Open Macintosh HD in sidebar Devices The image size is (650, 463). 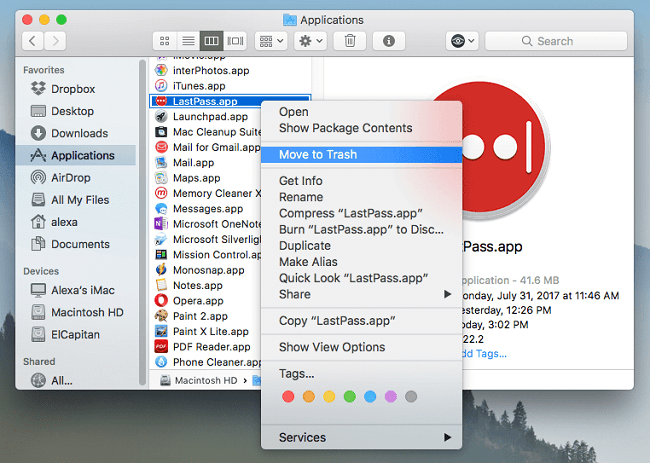coord(77,312)
